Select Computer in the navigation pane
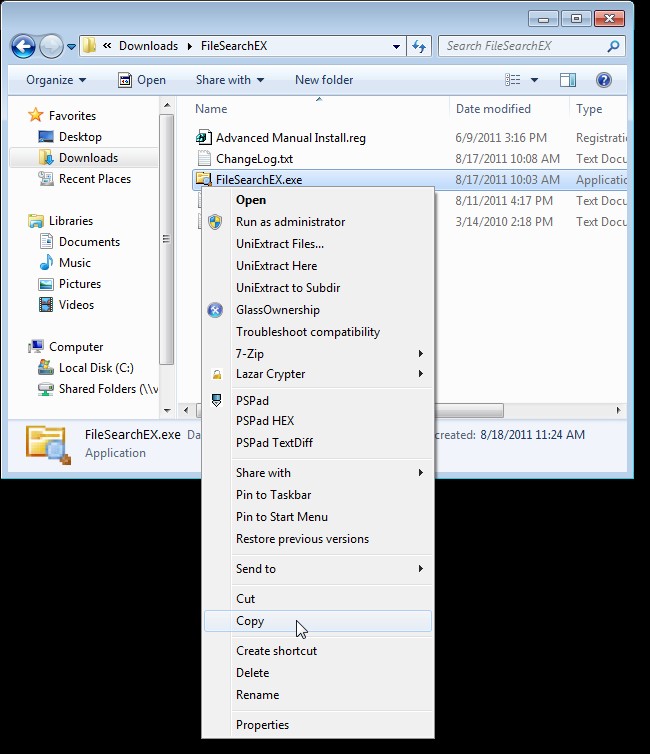The height and width of the screenshot is (754, 650). pos(66,347)
